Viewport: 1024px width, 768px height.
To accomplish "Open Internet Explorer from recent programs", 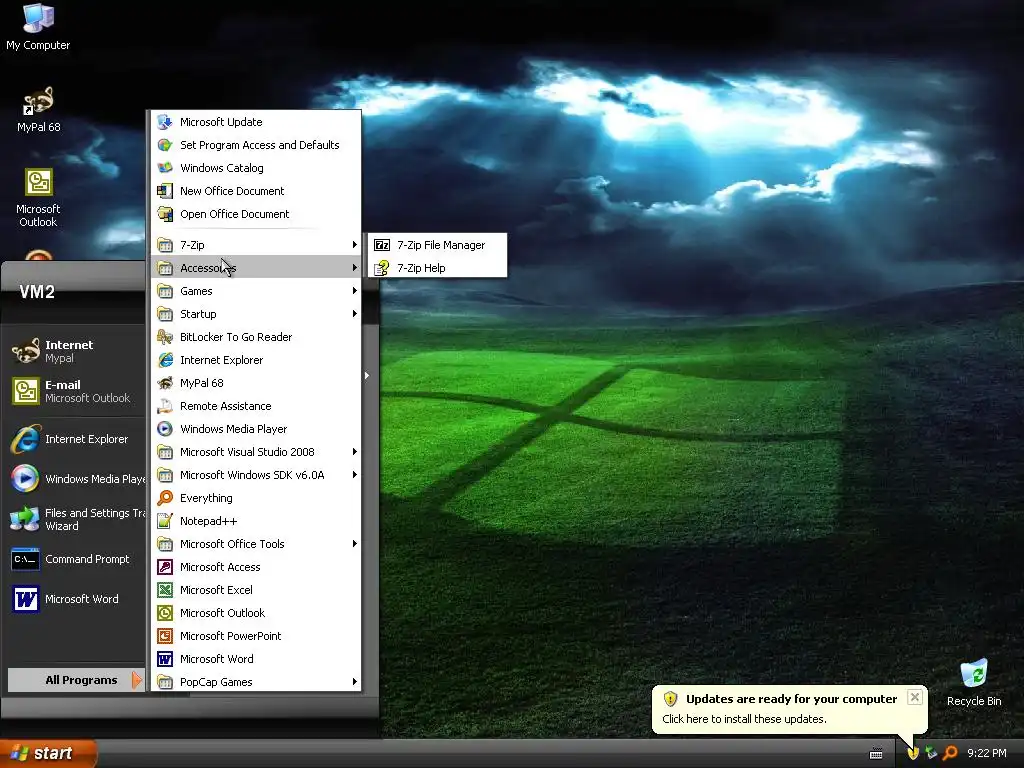I will [75, 439].
